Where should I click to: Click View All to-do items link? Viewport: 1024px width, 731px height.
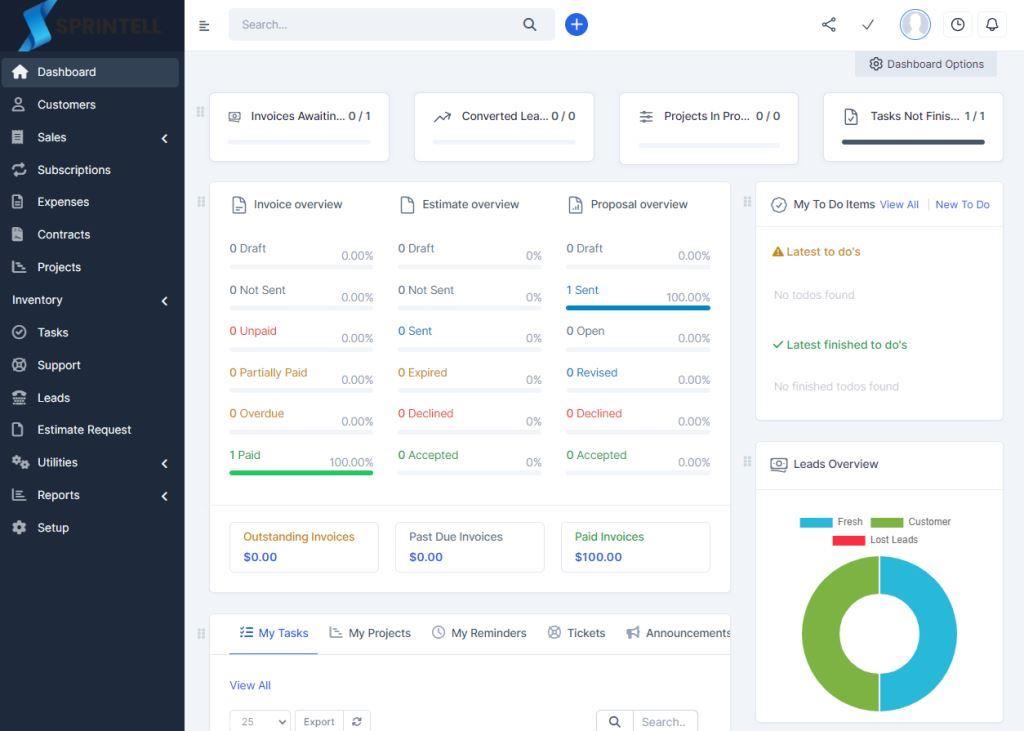(x=899, y=204)
